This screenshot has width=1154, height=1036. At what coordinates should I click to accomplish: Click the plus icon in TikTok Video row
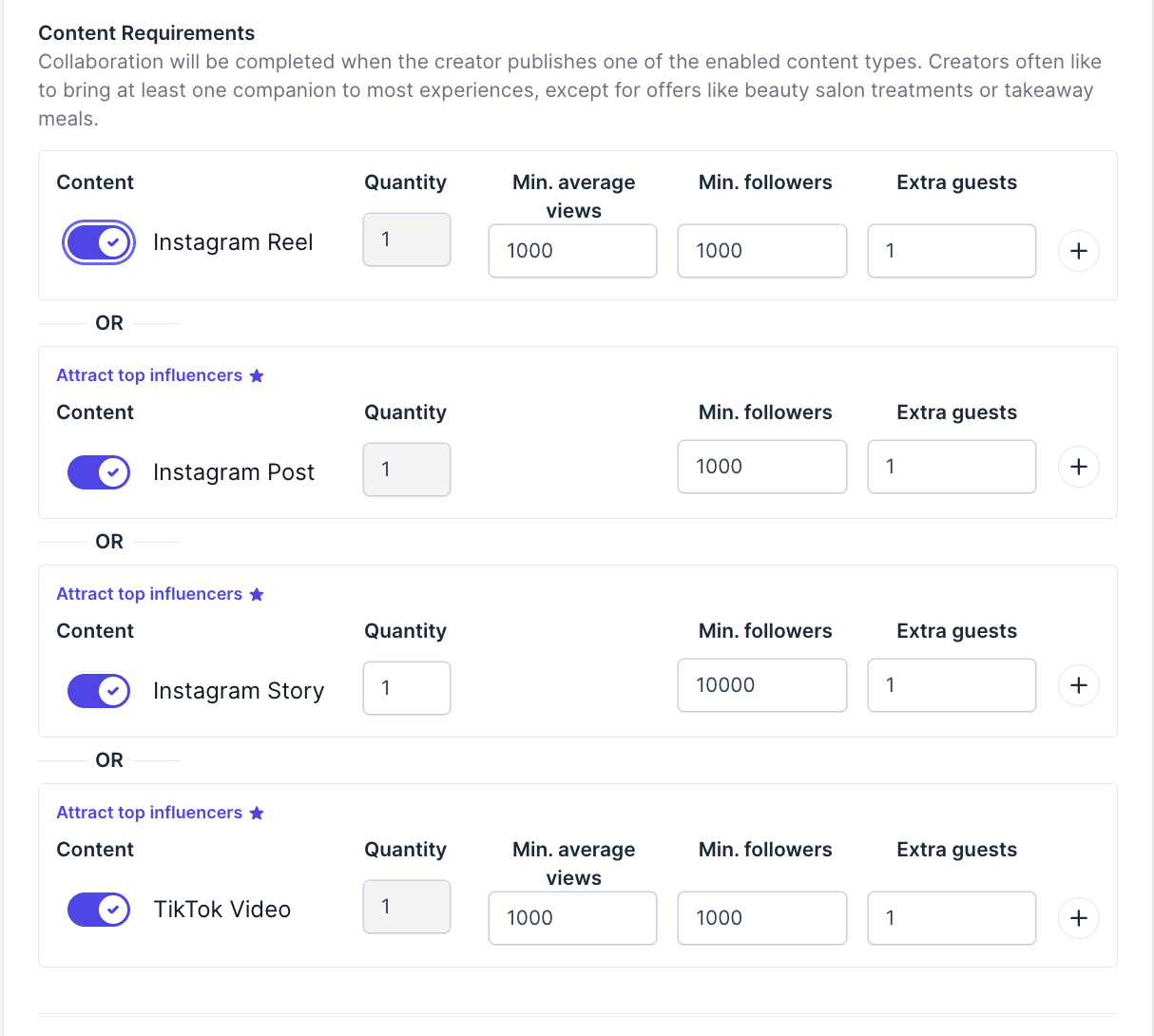1079,918
